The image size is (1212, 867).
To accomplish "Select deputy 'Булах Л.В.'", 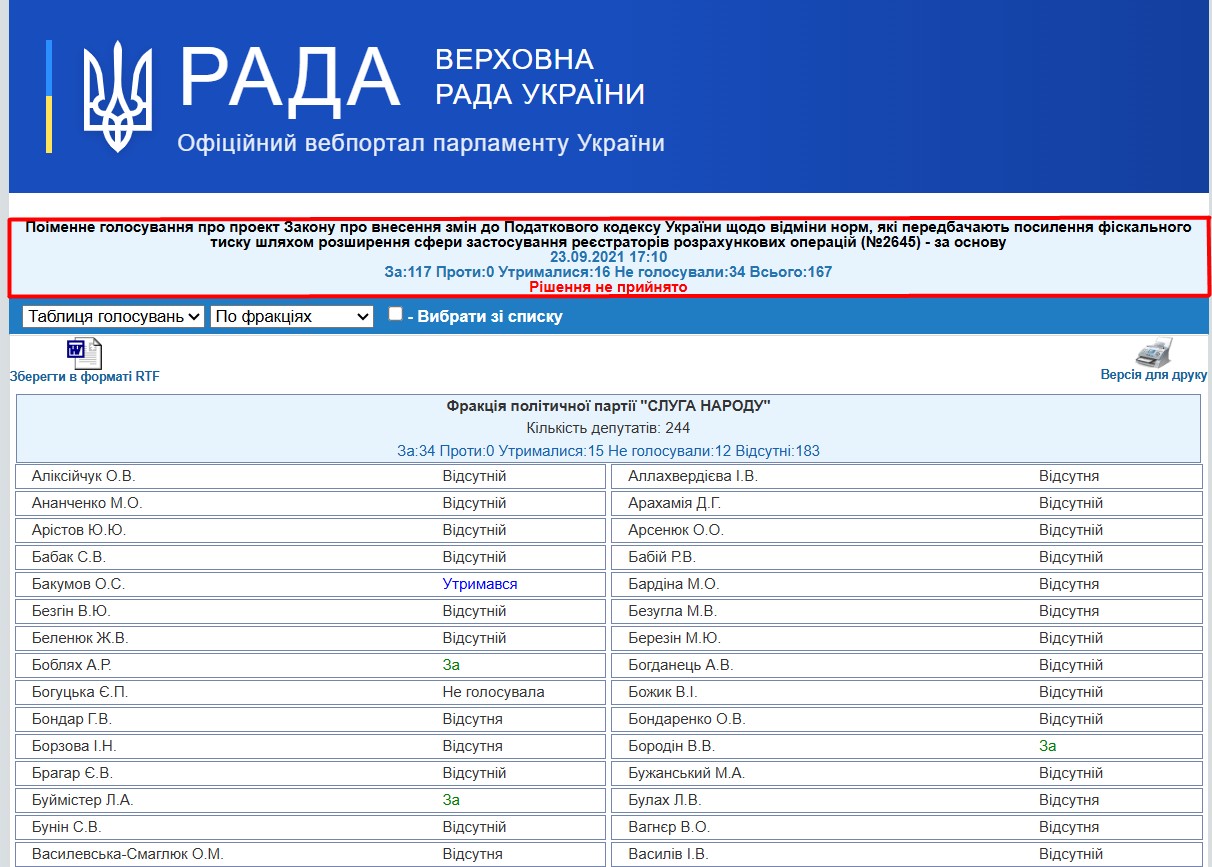I will (665, 800).
